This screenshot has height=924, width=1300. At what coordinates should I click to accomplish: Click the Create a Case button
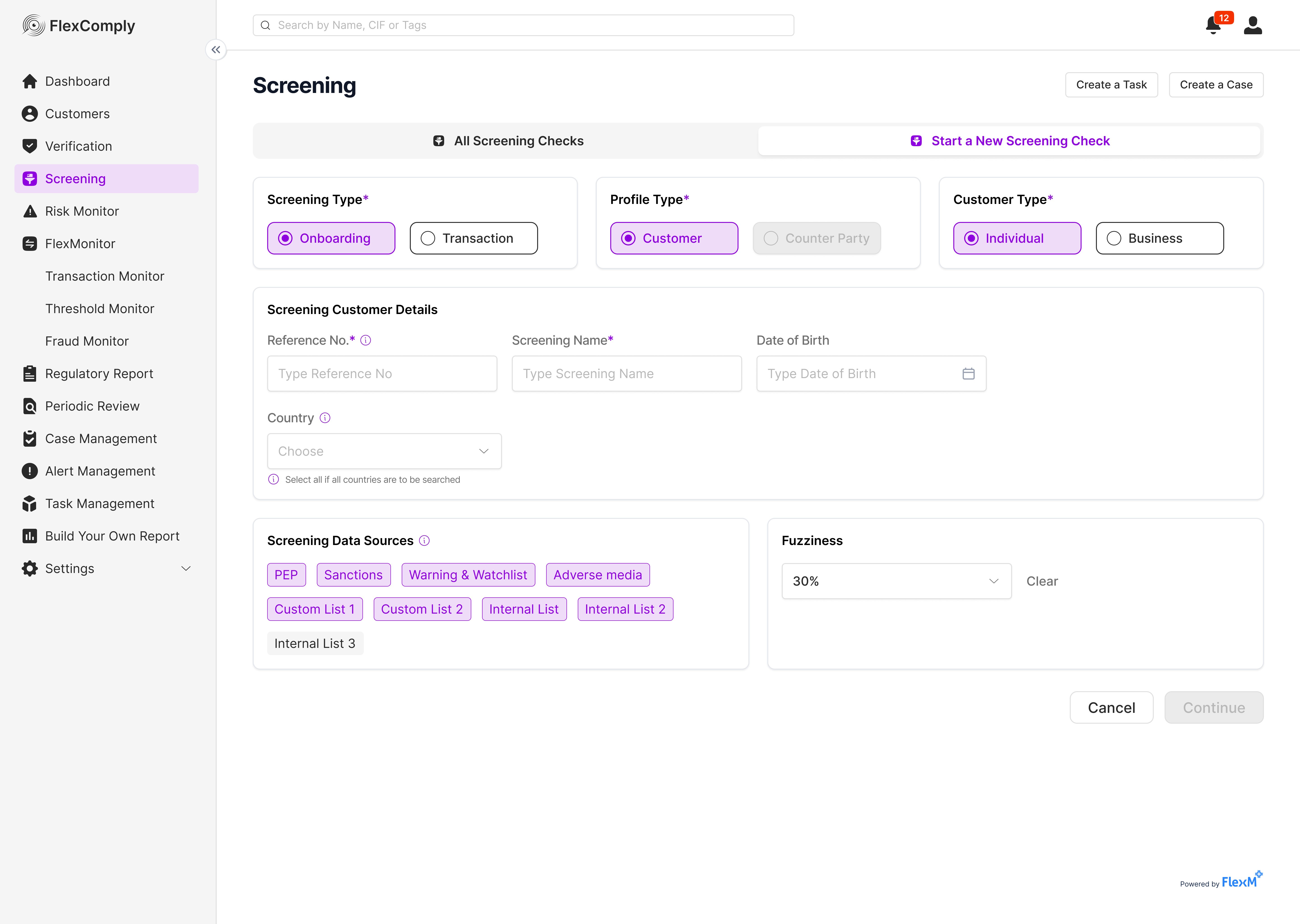click(1216, 85)
